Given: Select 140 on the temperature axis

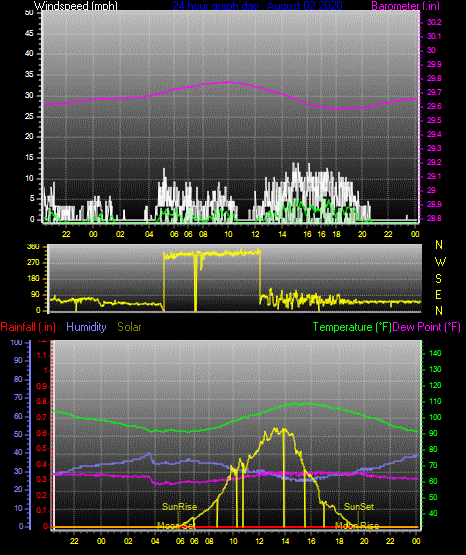Looking at the screenshot, I should point(435,353).
